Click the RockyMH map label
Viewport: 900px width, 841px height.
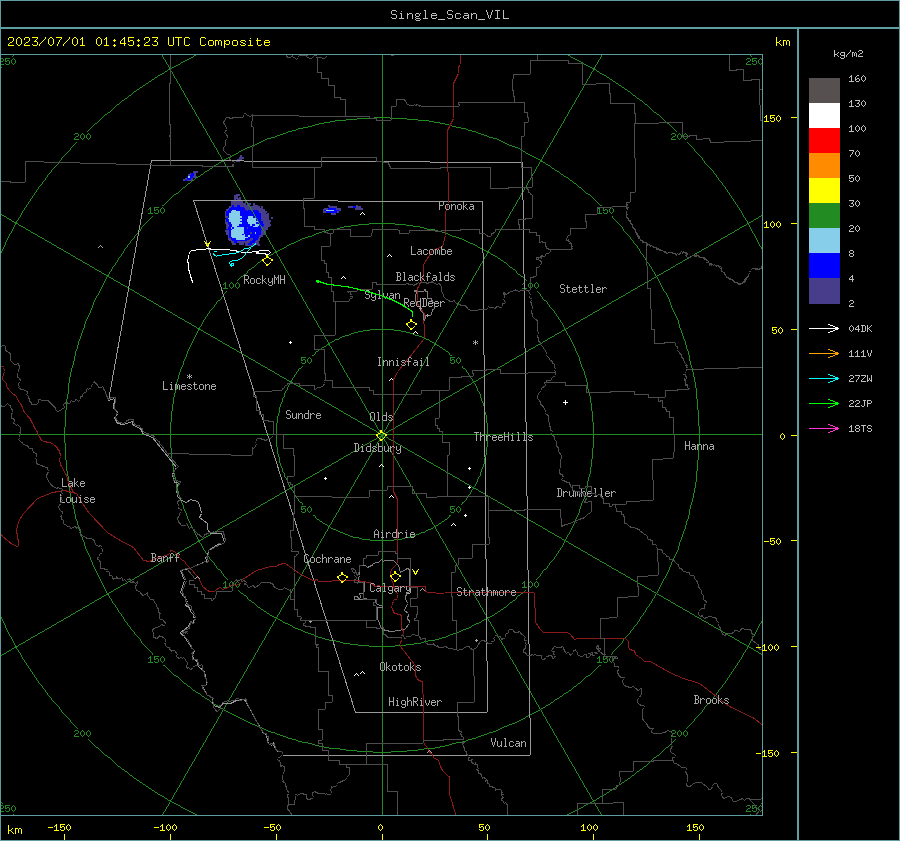264,280
